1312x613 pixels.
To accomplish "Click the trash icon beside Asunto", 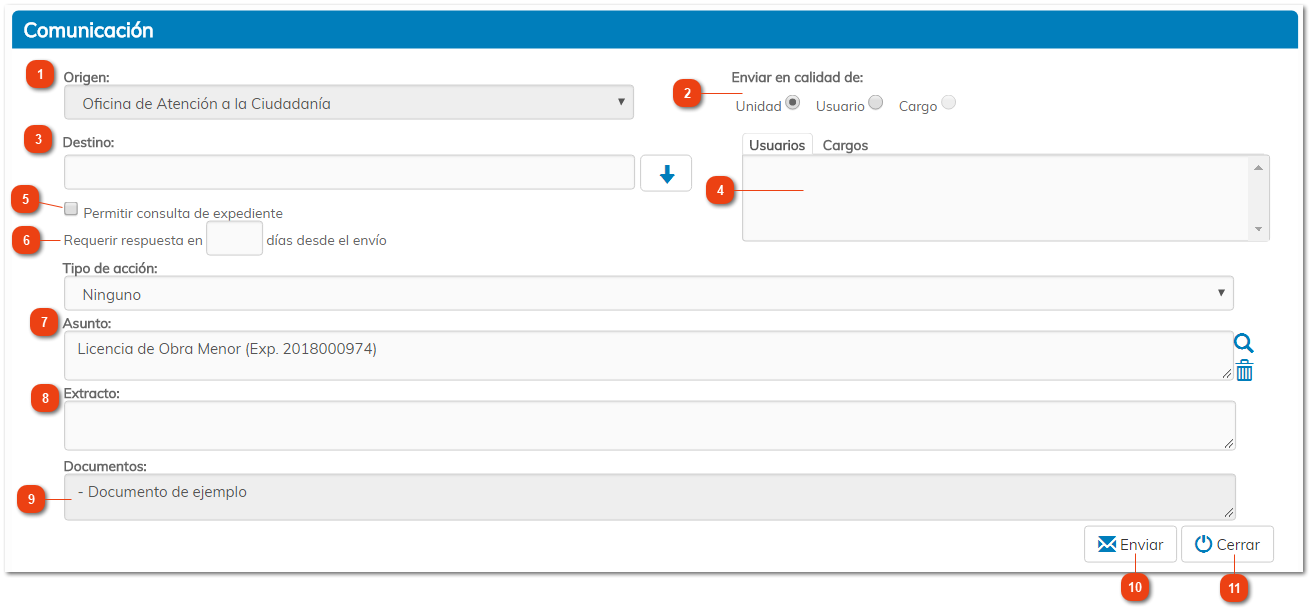I will coord(1244,371).
